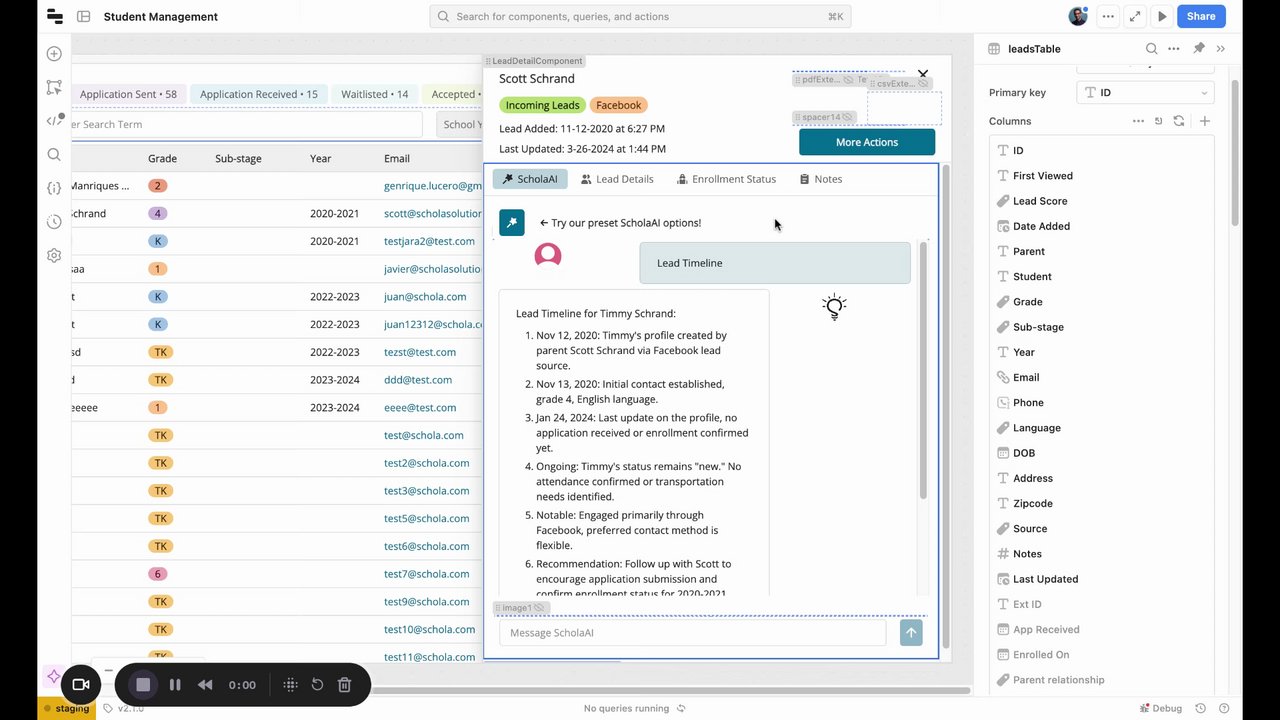Click the More Actions button

tap(867, 142)
